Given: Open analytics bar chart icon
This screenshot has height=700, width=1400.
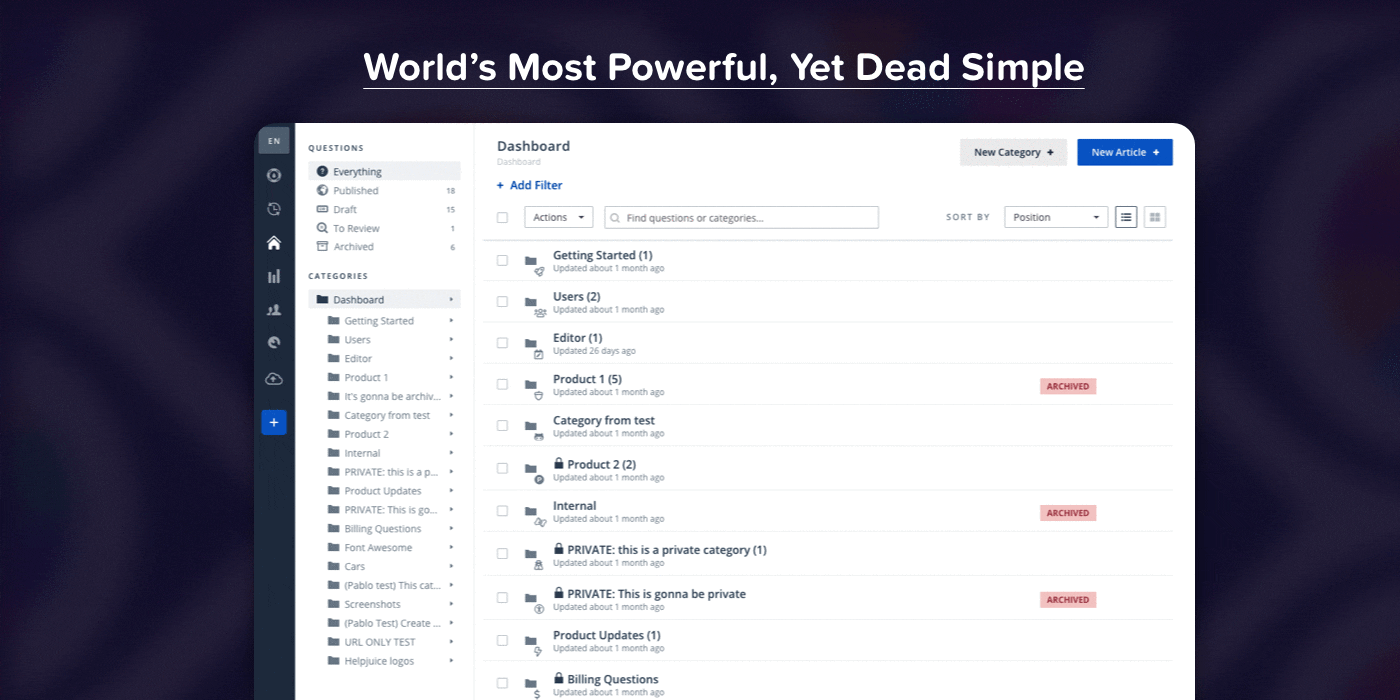Looking at the screenshot, I should pos(274,276).
